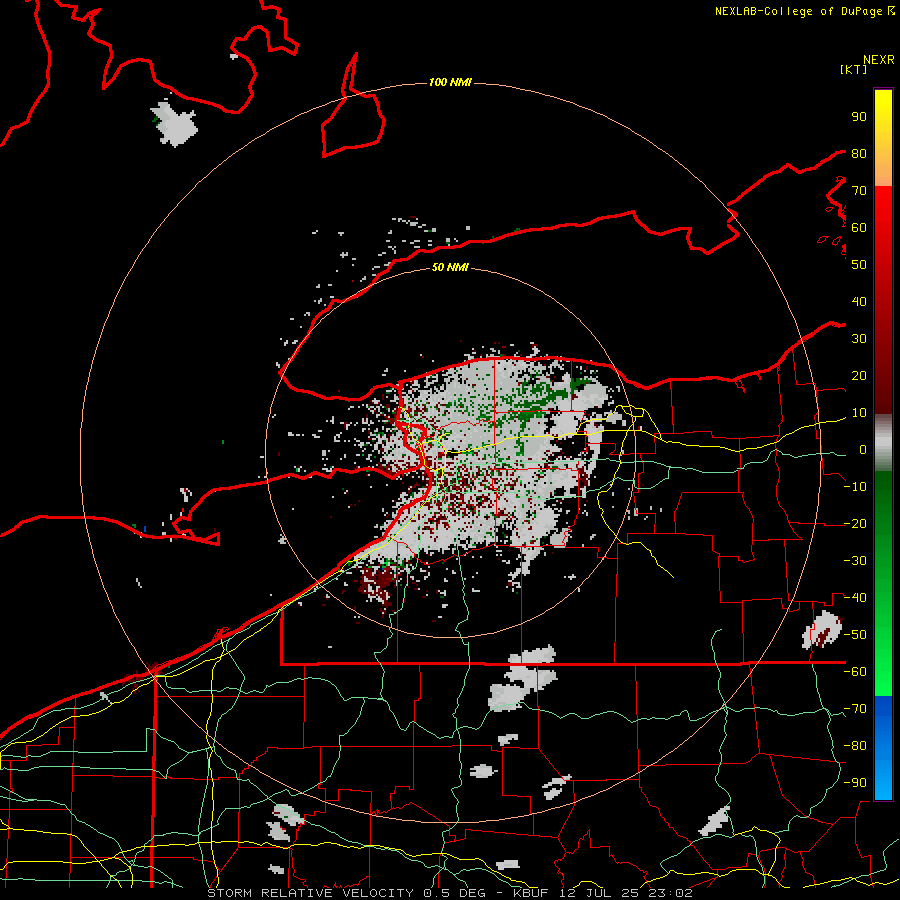Viewport: 900px width, 900px height.
Task: Click the 60 knot scale value
Action: tap(859, 228)
